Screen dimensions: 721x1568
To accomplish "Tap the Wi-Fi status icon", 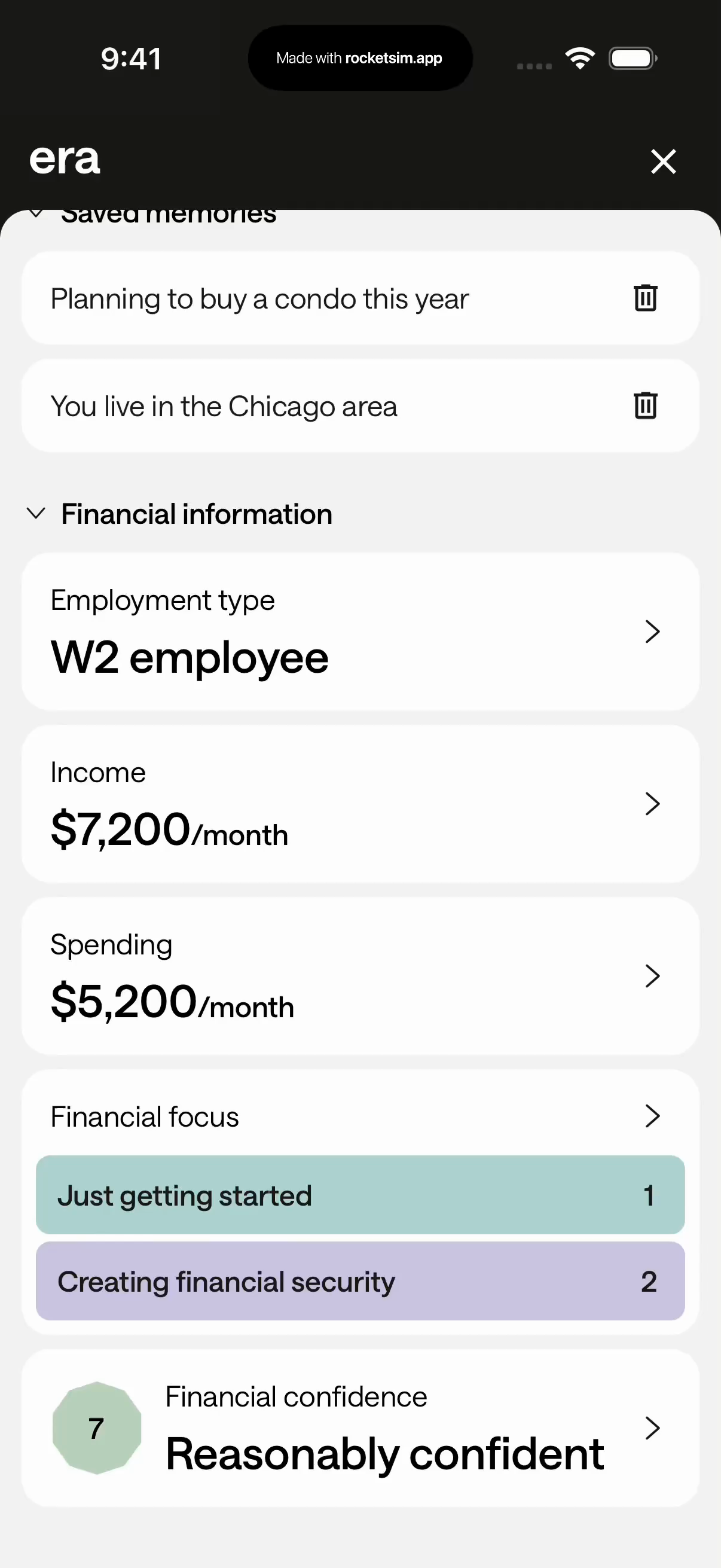I will point(580,59).
